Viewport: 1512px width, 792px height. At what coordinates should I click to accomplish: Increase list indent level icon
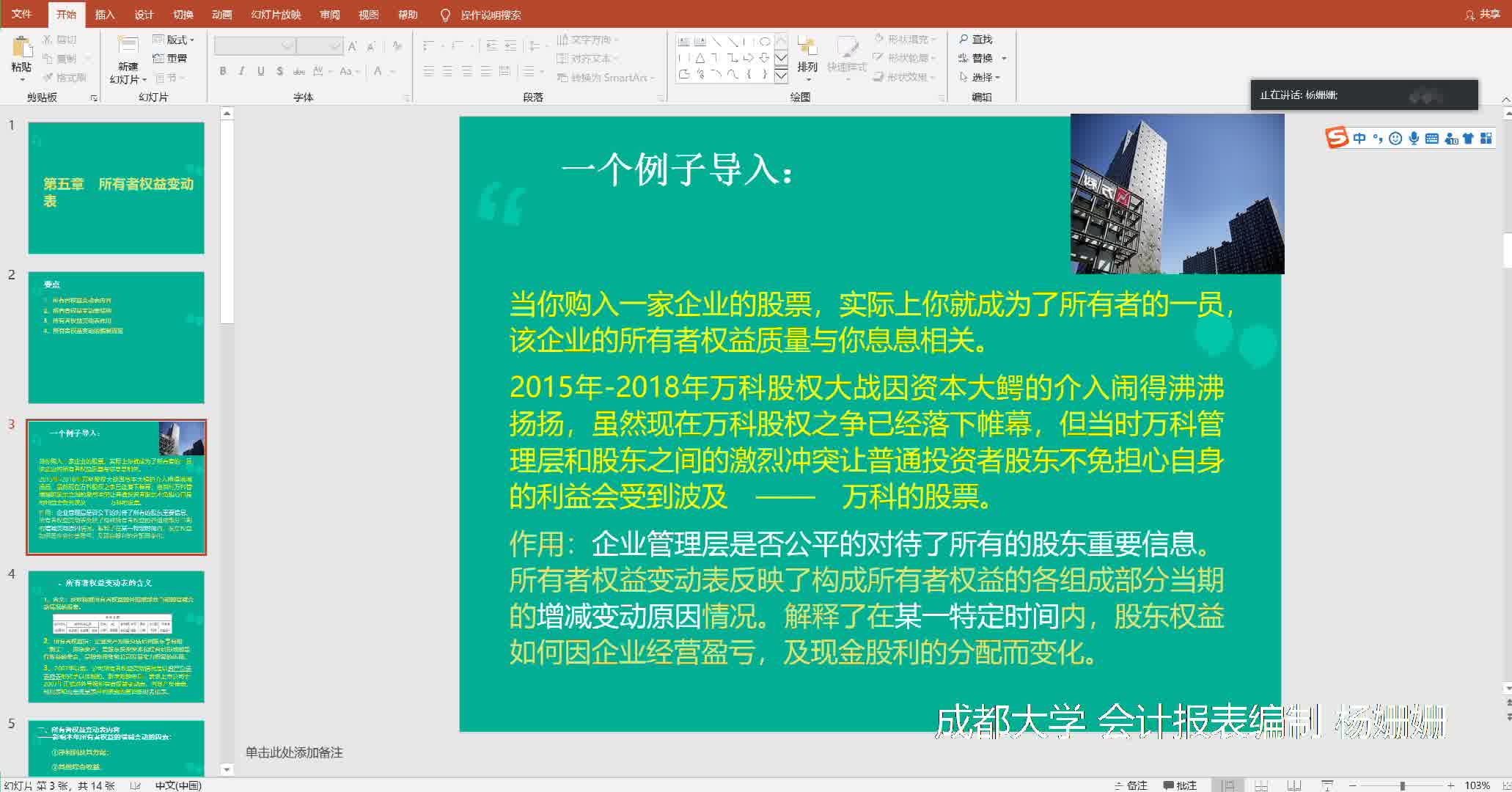pyautogui.click(x=510, y=46)
